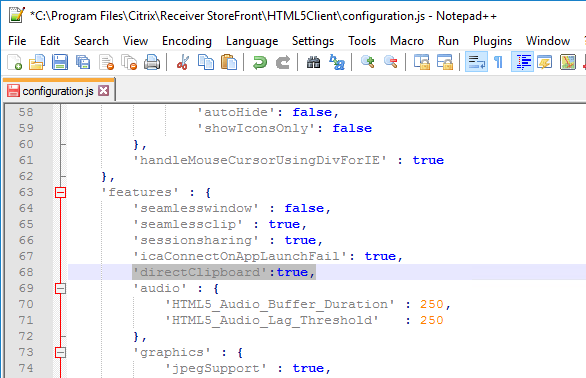The height and width of the screenshot is (378, 586).
Task: Open the Window menu
Action: (x=548, y=41)
